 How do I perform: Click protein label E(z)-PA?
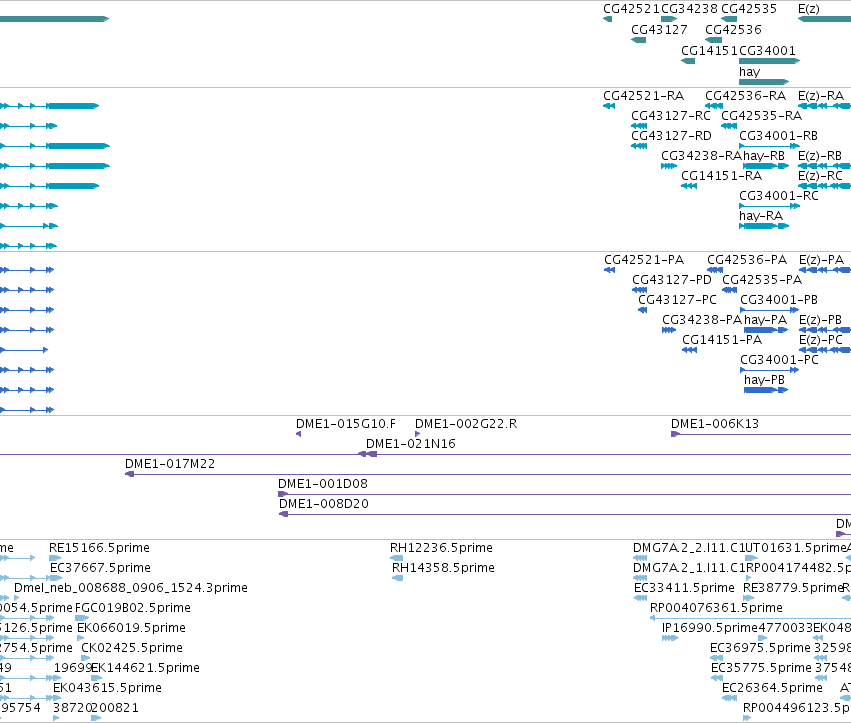822,260
